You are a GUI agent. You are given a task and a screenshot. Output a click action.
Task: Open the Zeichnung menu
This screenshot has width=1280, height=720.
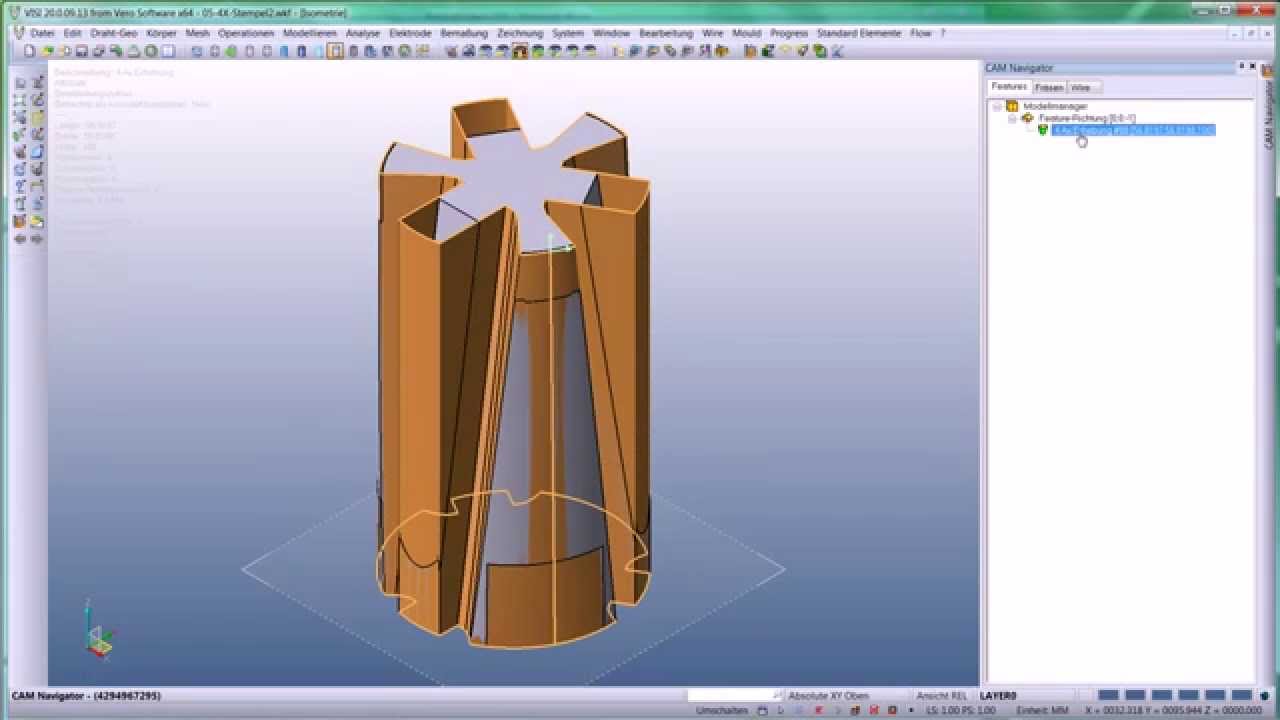tap(520, 33)
